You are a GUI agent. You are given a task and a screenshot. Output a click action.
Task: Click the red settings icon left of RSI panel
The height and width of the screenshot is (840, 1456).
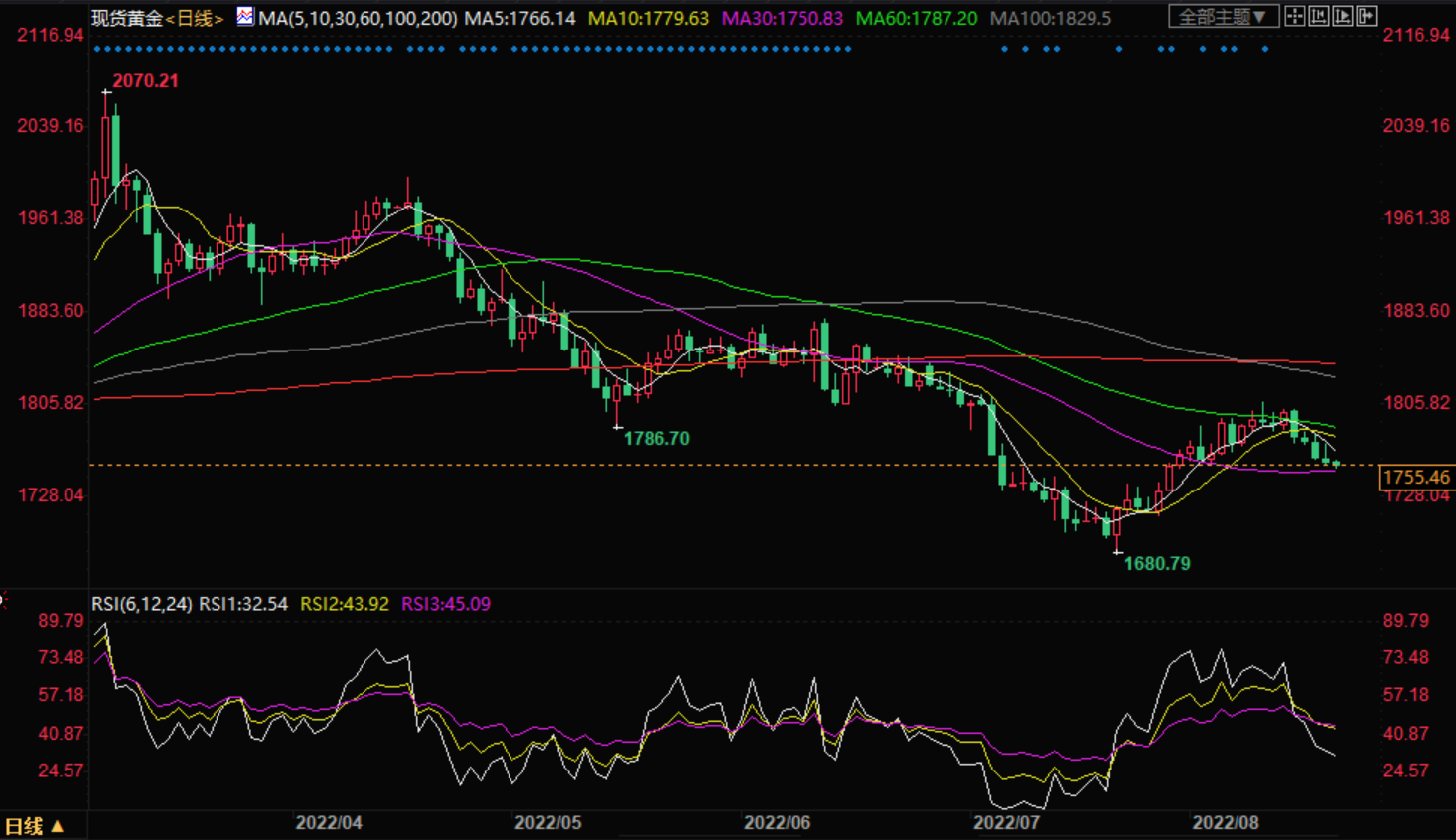[x=3, y=601]
